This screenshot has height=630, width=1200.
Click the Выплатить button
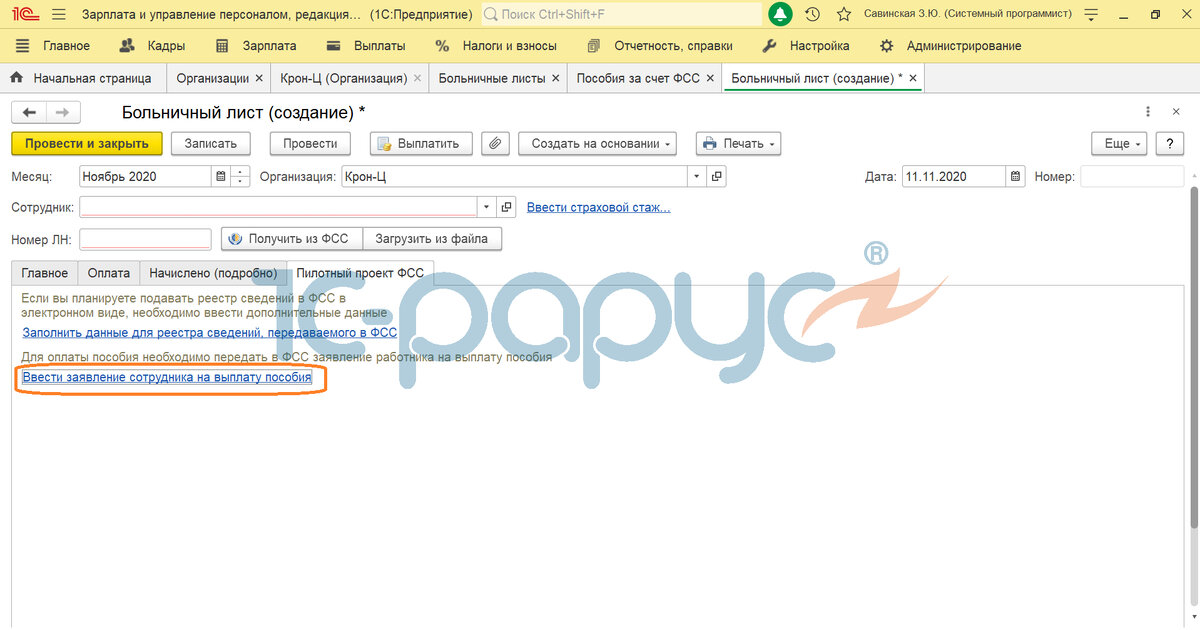click(x=421, y=144)
